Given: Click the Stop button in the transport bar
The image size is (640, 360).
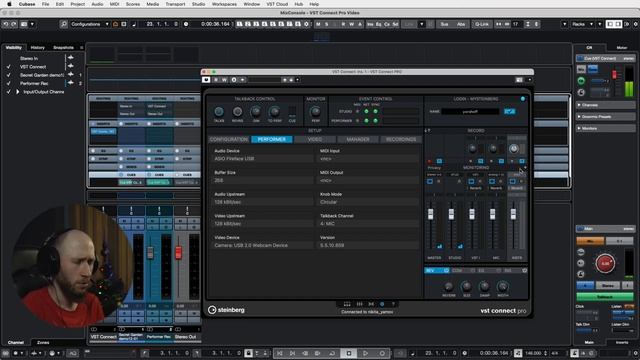Looking at the screenshot, I should point(349,353).
